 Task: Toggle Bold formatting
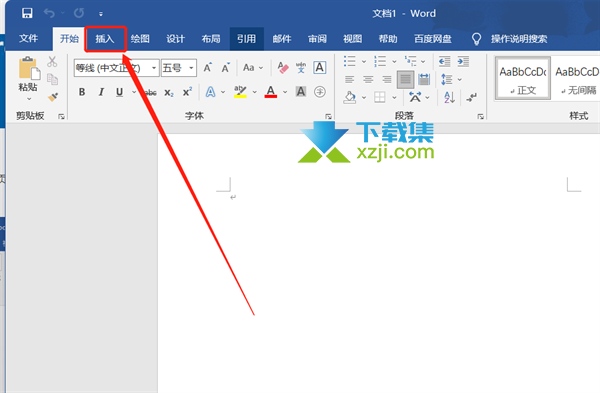coord(82,92)
